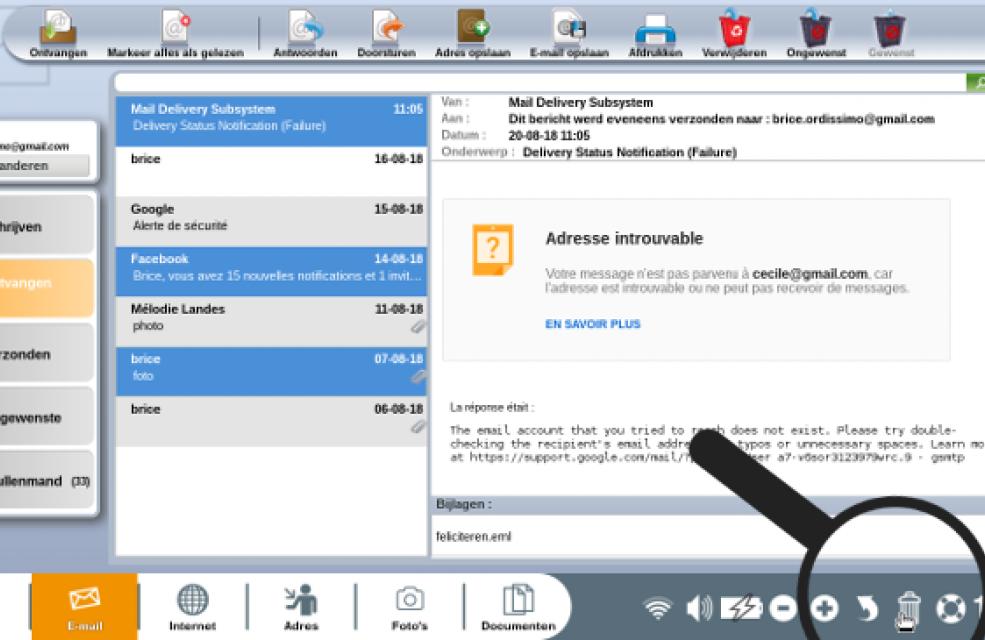Screen dimensions: 985x640
Task: Open the Ongewenste folder
Action: coord(46,418)
